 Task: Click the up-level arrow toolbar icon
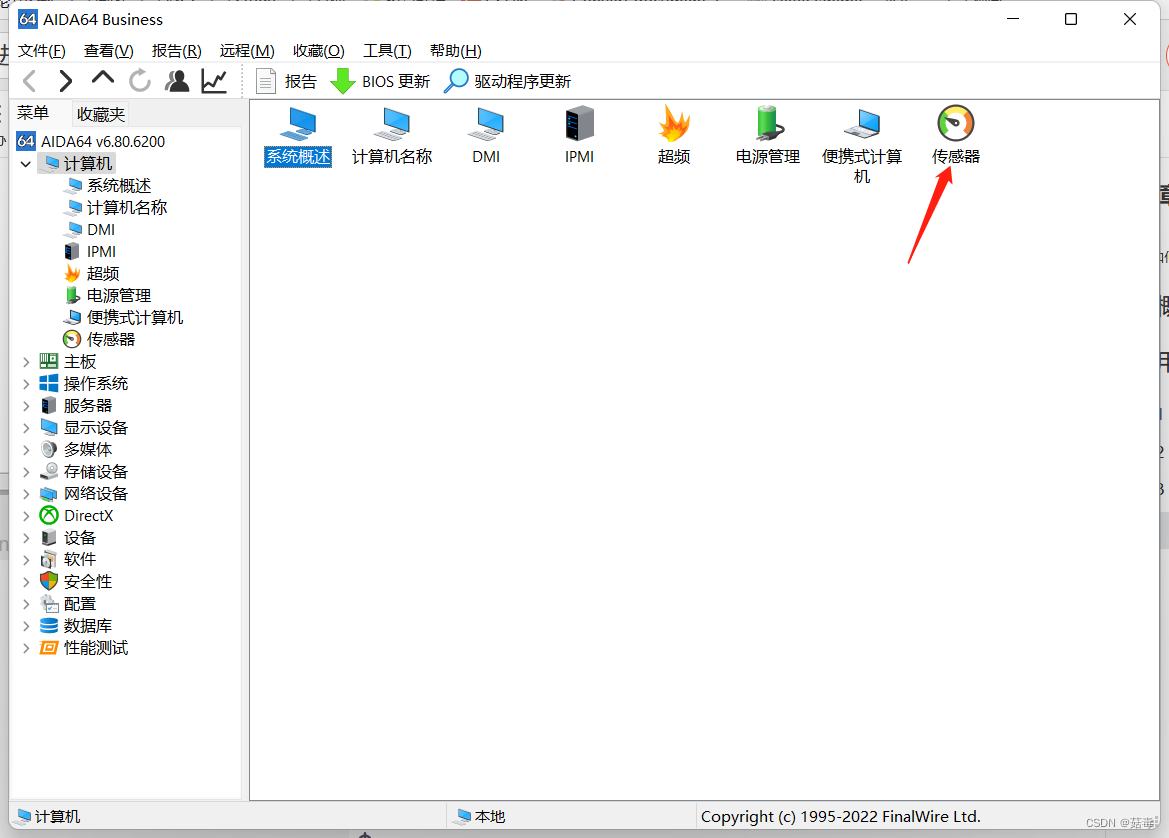[103, 78]
